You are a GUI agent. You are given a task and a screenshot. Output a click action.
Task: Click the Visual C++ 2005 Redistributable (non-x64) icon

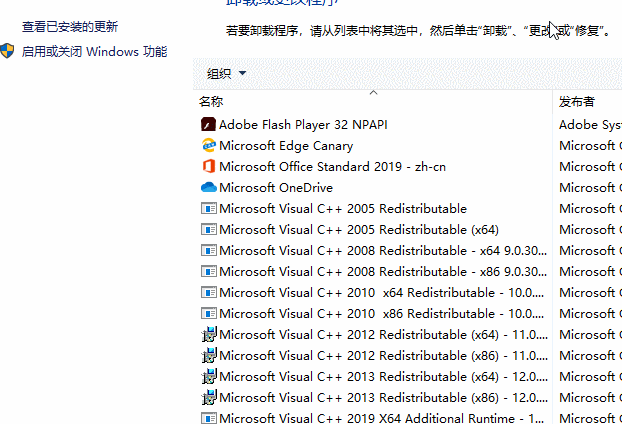[208, 209]
